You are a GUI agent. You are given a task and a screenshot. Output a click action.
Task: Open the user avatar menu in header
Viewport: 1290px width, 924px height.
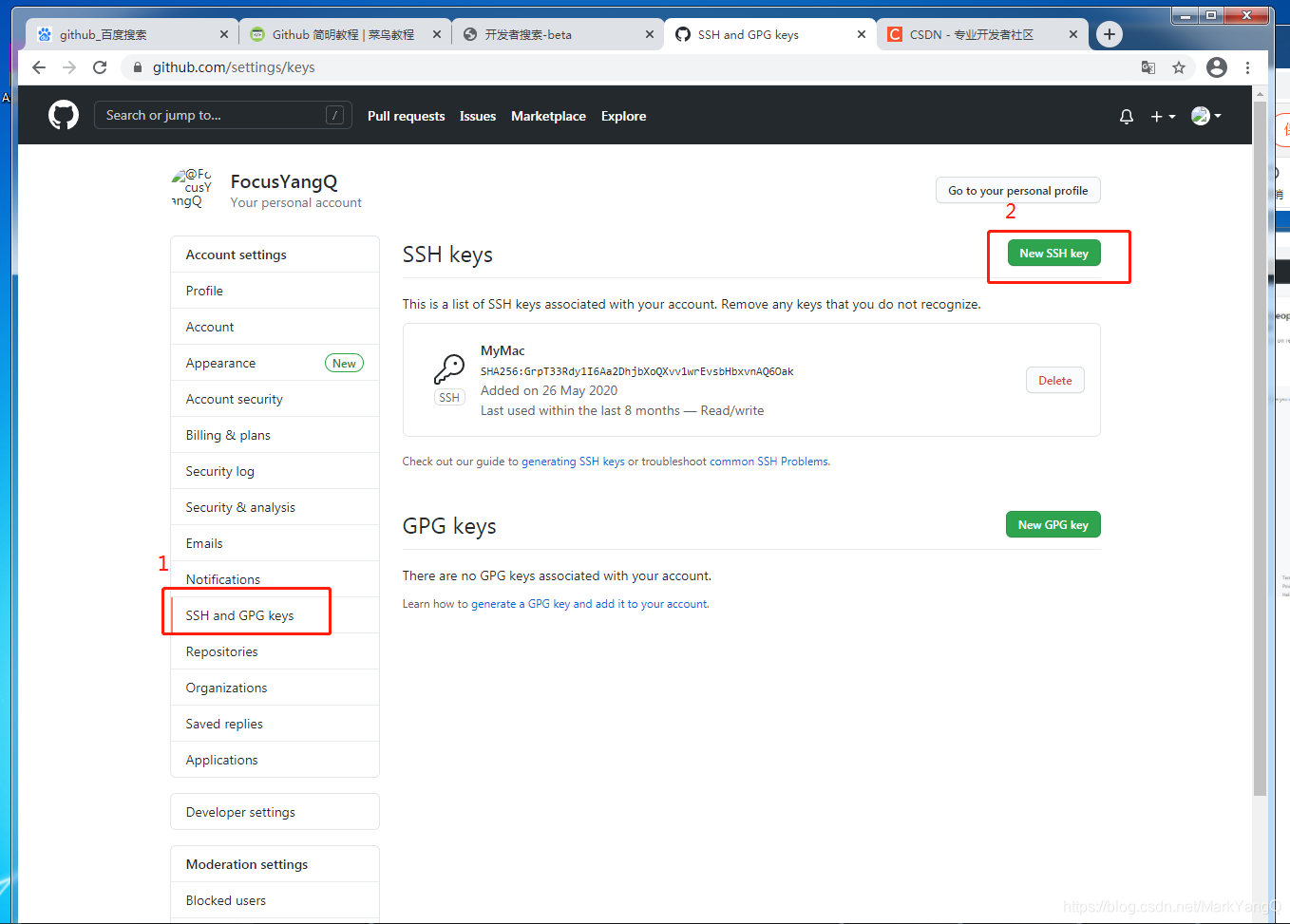pyautogui.click(x=1205, y=116)
